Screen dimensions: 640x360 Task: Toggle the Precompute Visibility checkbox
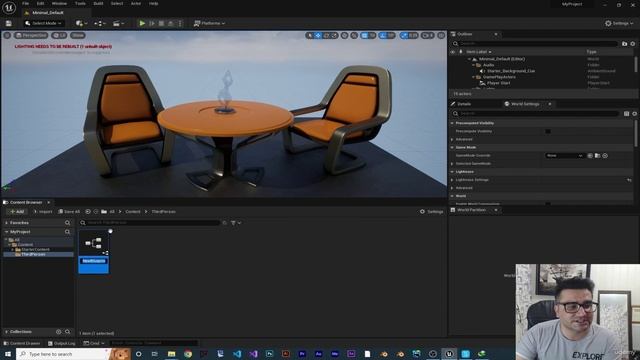548,131
